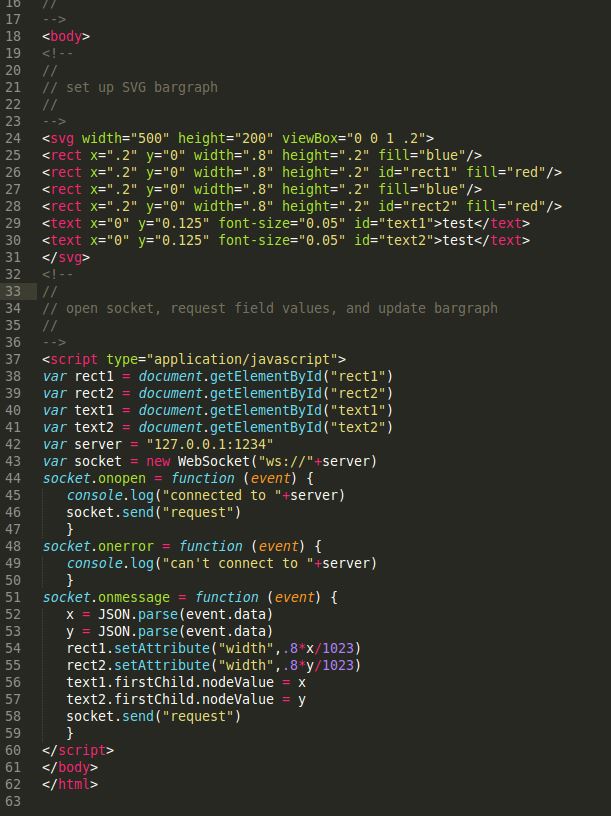Click id="rect1" on line 26
Screen dimensions: 611x816
pyautogui.click(x=418, y=172)
